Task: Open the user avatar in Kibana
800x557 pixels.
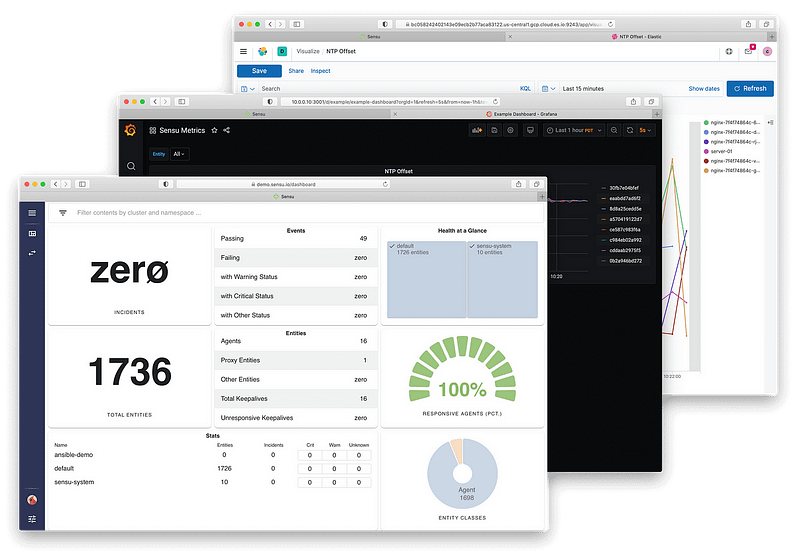Action: pos(767,52)
